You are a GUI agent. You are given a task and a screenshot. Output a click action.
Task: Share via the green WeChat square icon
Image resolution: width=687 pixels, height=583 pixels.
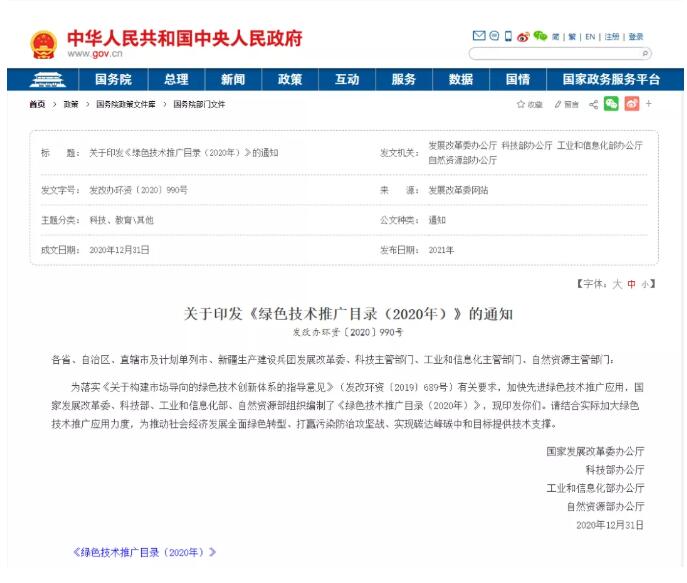(x=611, y=104)
